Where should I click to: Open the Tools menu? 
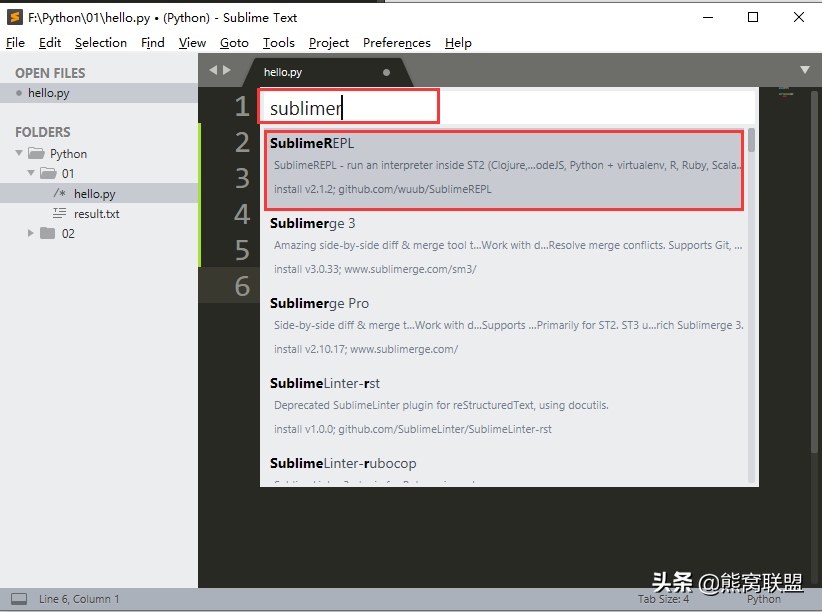(279, 42)
